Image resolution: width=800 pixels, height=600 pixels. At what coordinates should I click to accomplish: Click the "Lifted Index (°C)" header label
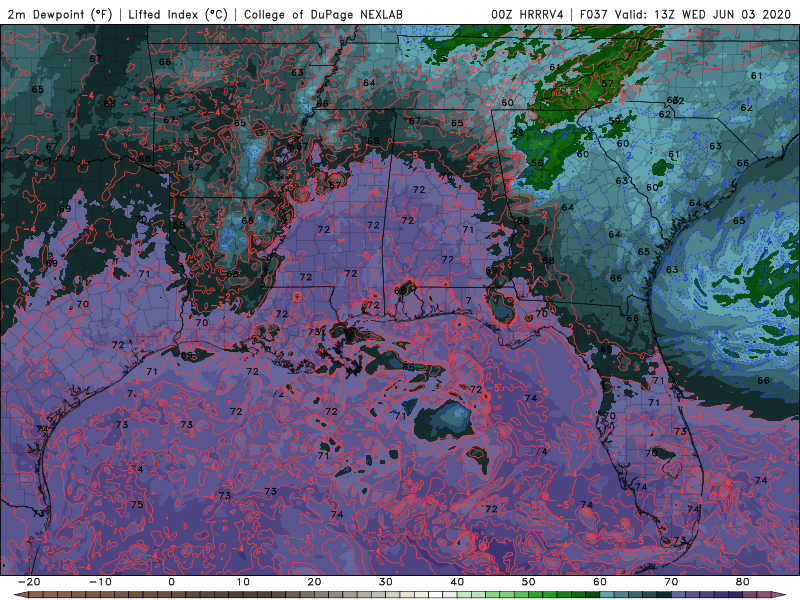(x=178, y=14)
